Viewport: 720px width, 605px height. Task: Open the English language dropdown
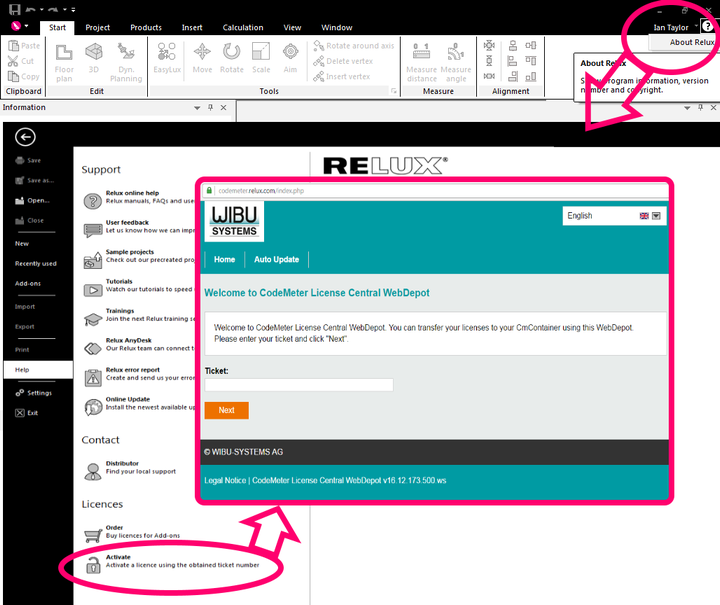point(656,215)
